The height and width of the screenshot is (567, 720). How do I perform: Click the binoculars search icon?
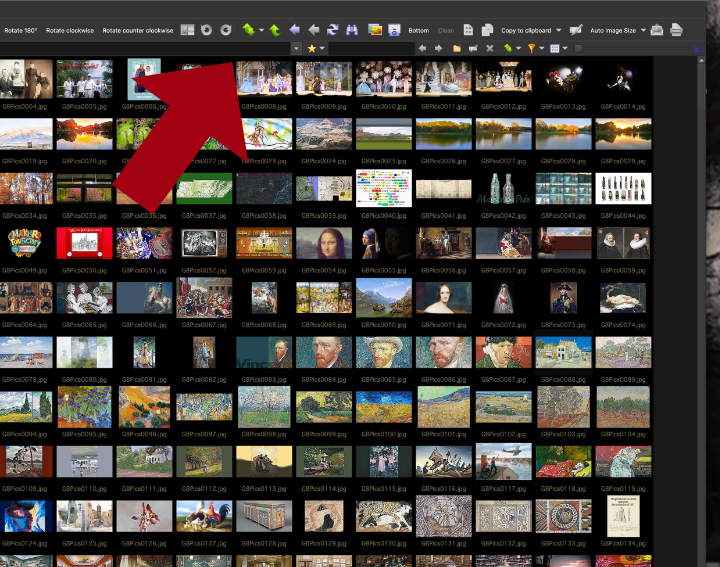click(352, 31)
